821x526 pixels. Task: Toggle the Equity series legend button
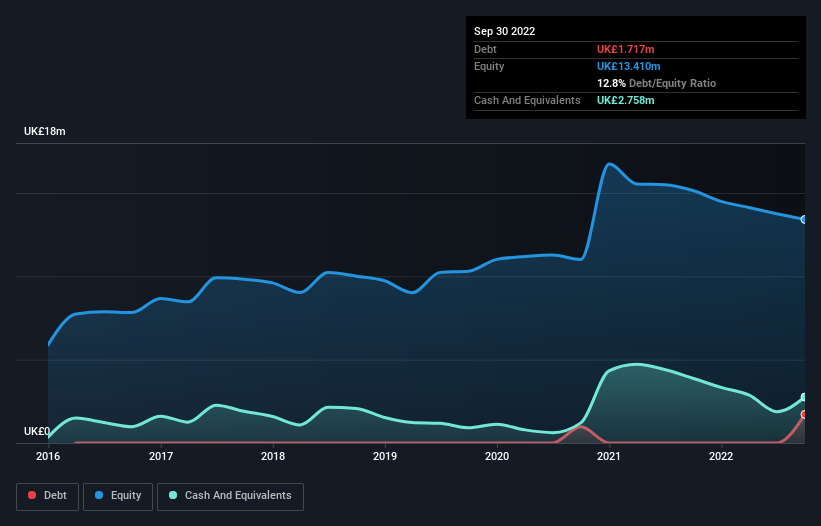(x=118, y=496)
